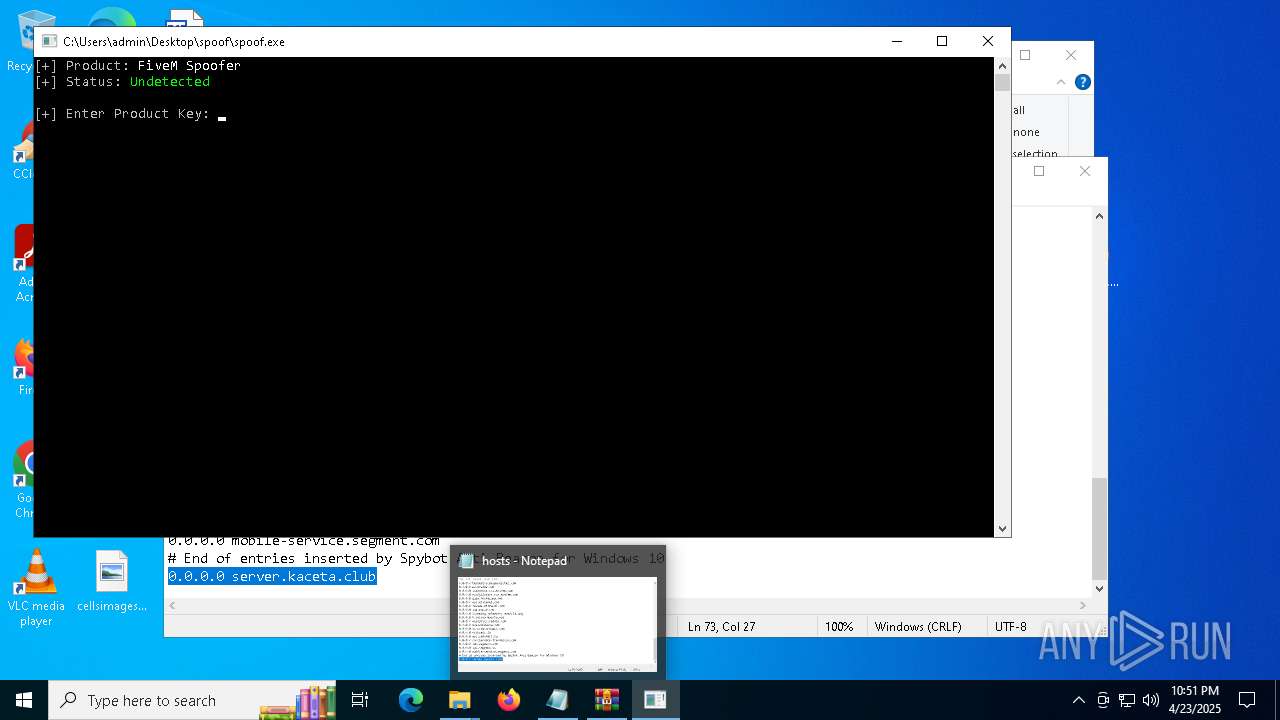Click the Notepad vertical scrollbar down arrow
This screenshot has width=1280, height=720.
click(x=1099, y=588)
